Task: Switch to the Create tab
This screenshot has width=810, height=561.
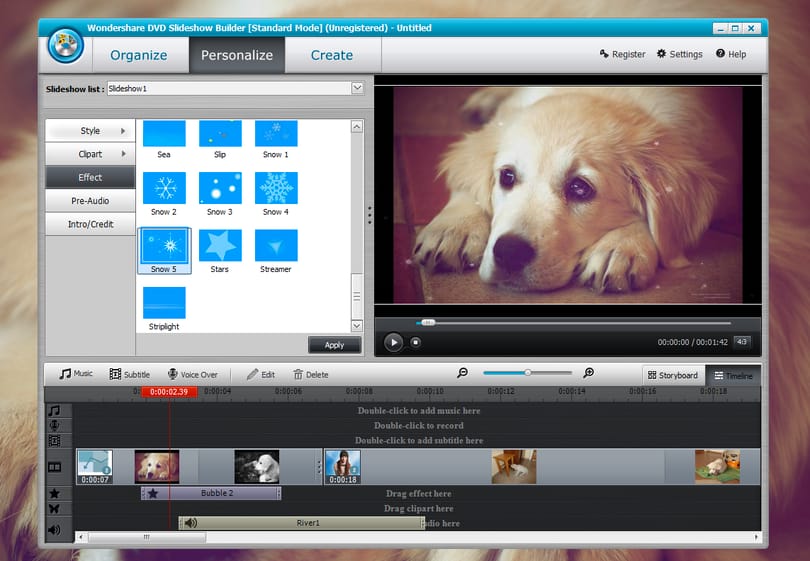Action: click(332, 55)
